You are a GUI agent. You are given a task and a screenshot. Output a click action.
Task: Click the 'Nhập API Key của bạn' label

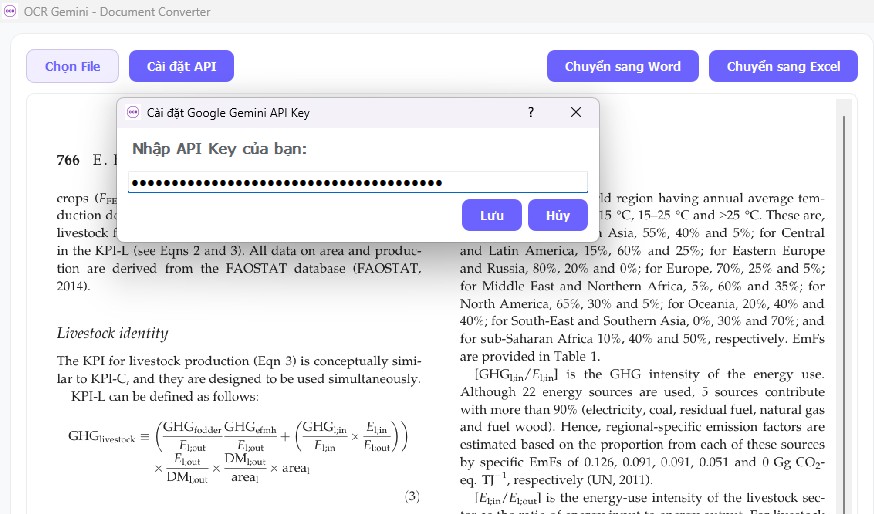[219, 149]
